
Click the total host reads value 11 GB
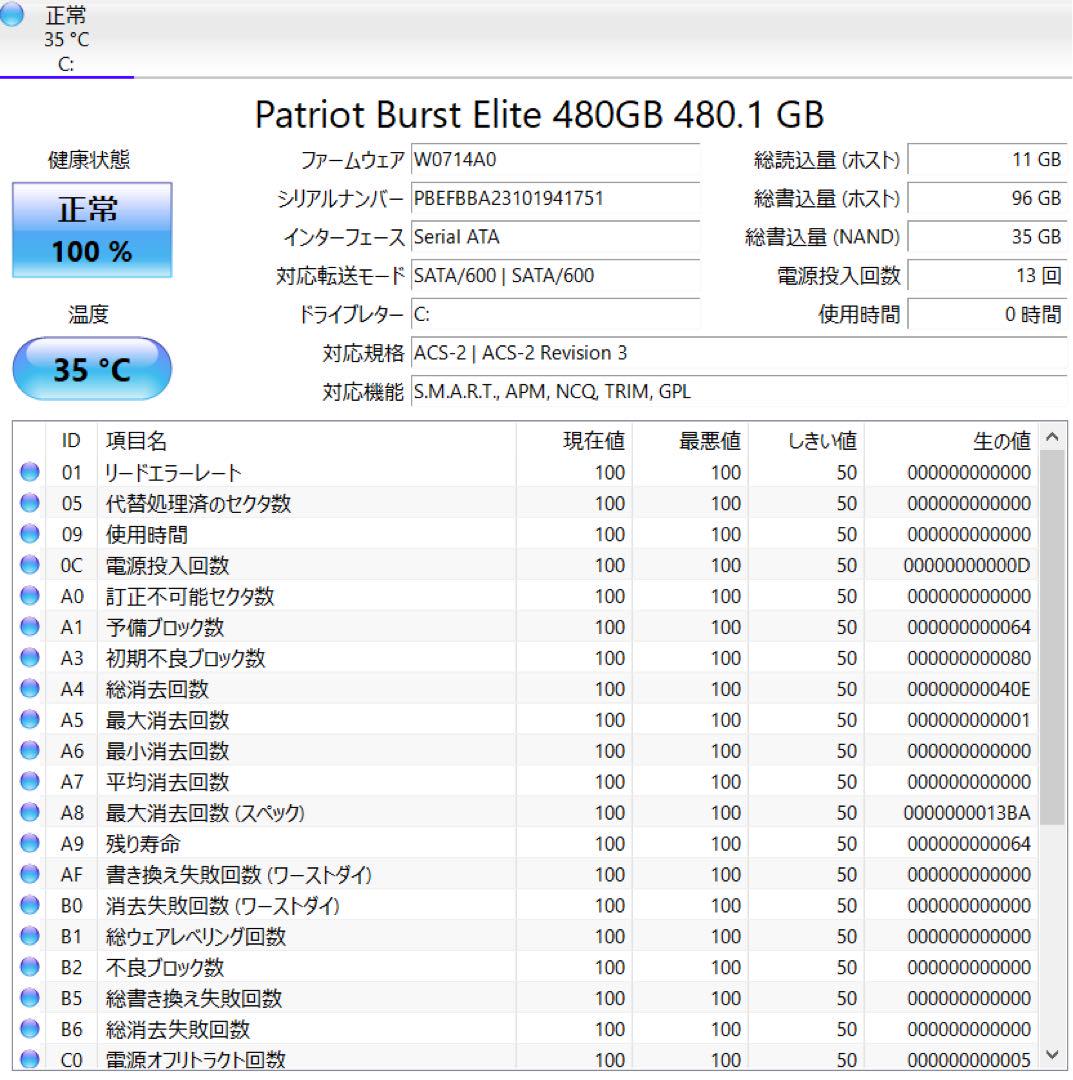coord(988,160)
